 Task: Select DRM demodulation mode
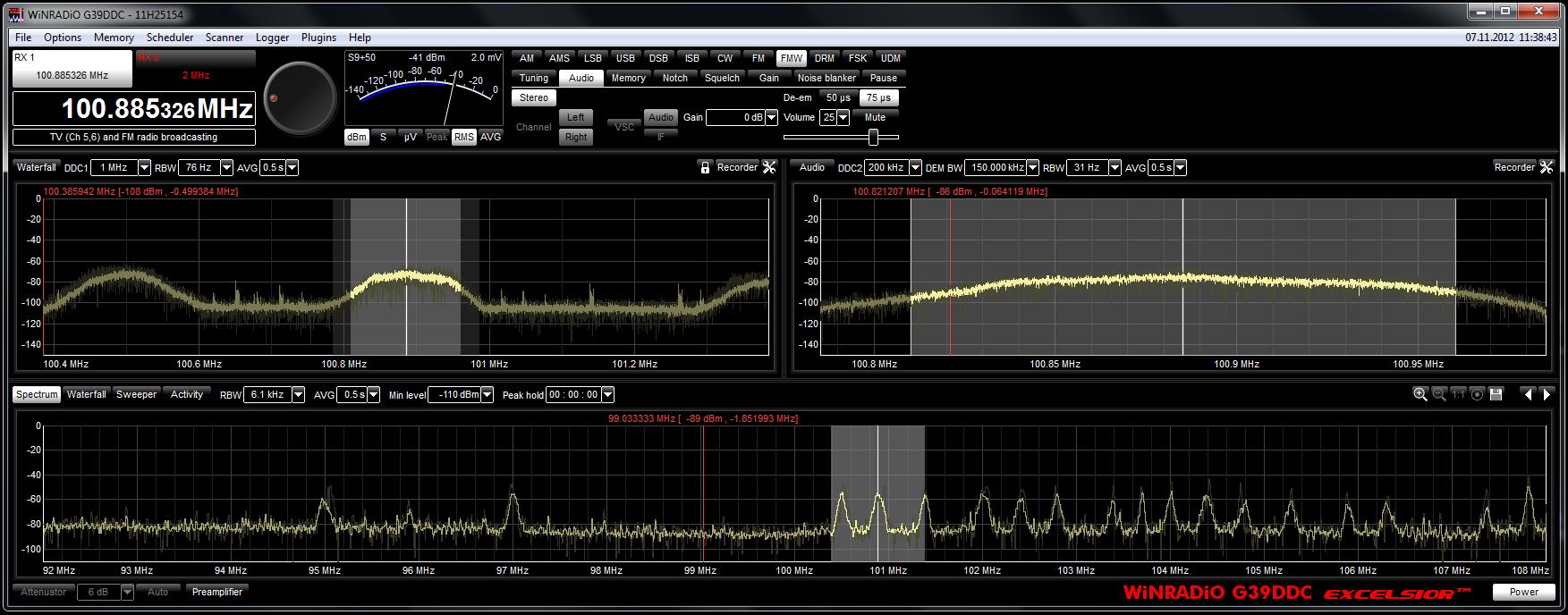(x=825, y=58)
